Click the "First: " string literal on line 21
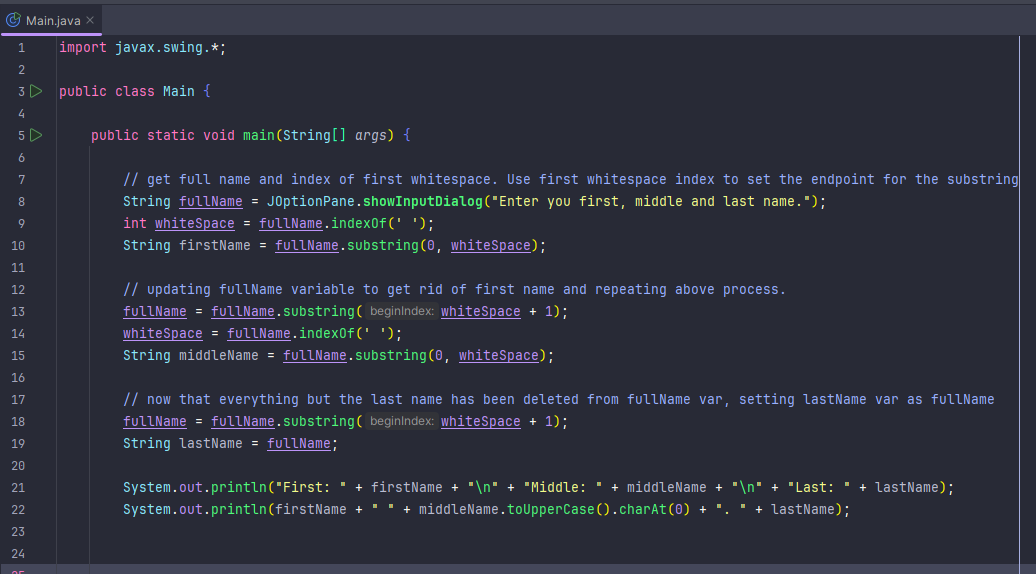Image resolution: width=1036 pixels, height=574 pixels. (x=311, y=487)
